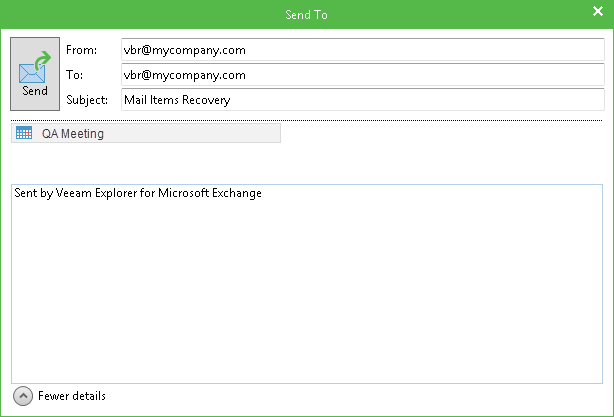
Task: Collapse details using the Fewer details text
Action: tap(71, 396)
